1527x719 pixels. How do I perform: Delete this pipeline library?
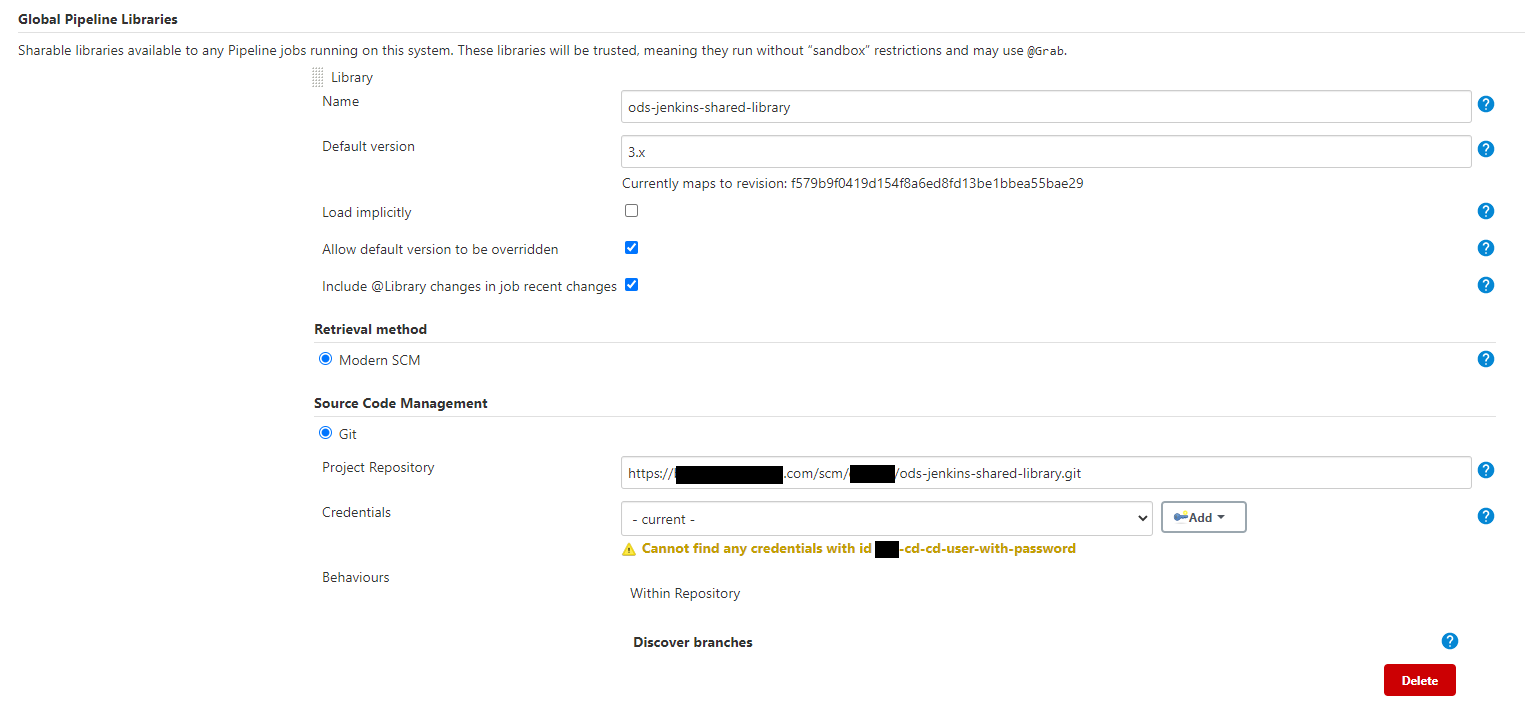[x=1419, y=679]
